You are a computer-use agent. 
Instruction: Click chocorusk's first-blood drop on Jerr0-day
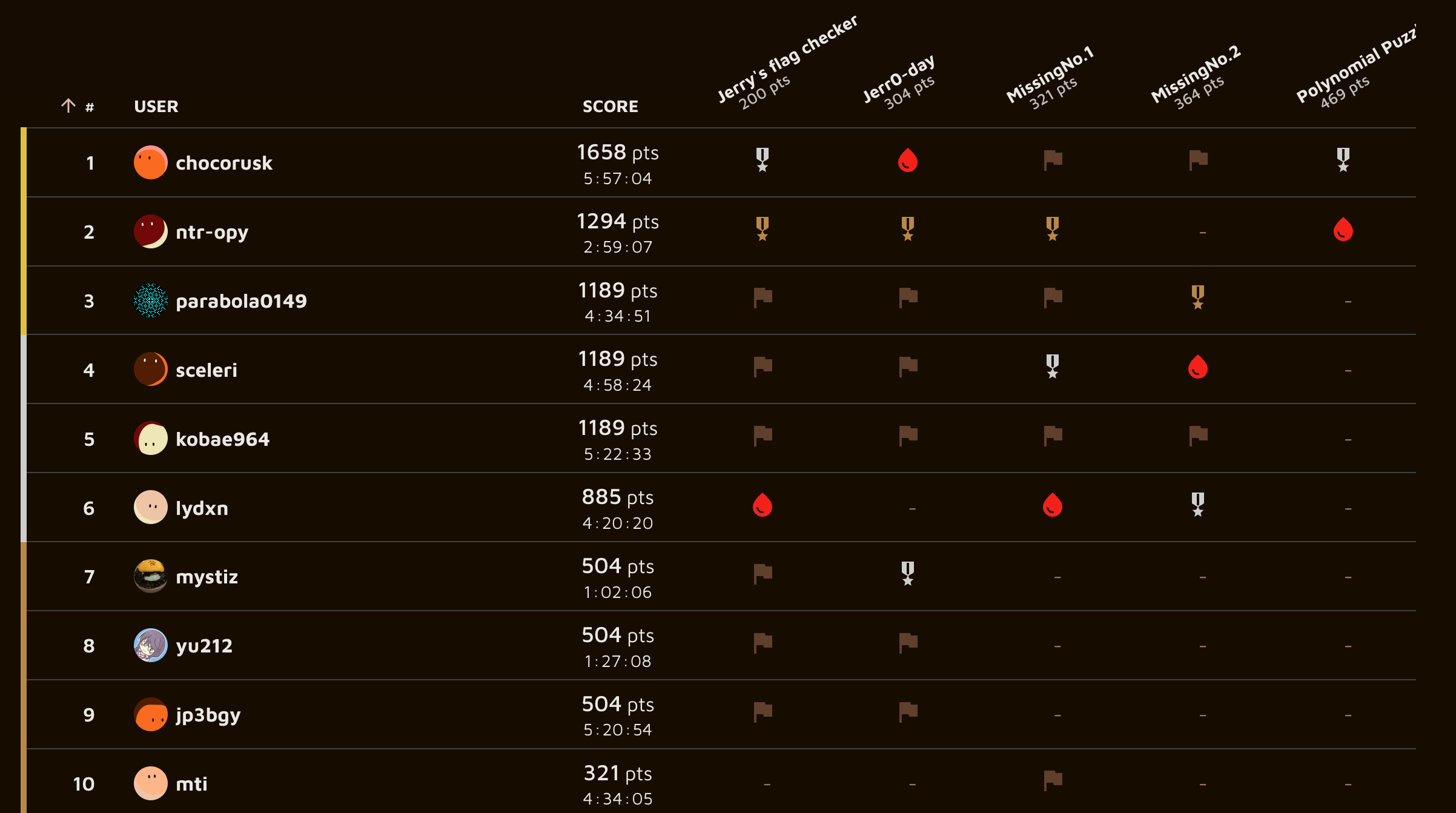pos(907,161)
